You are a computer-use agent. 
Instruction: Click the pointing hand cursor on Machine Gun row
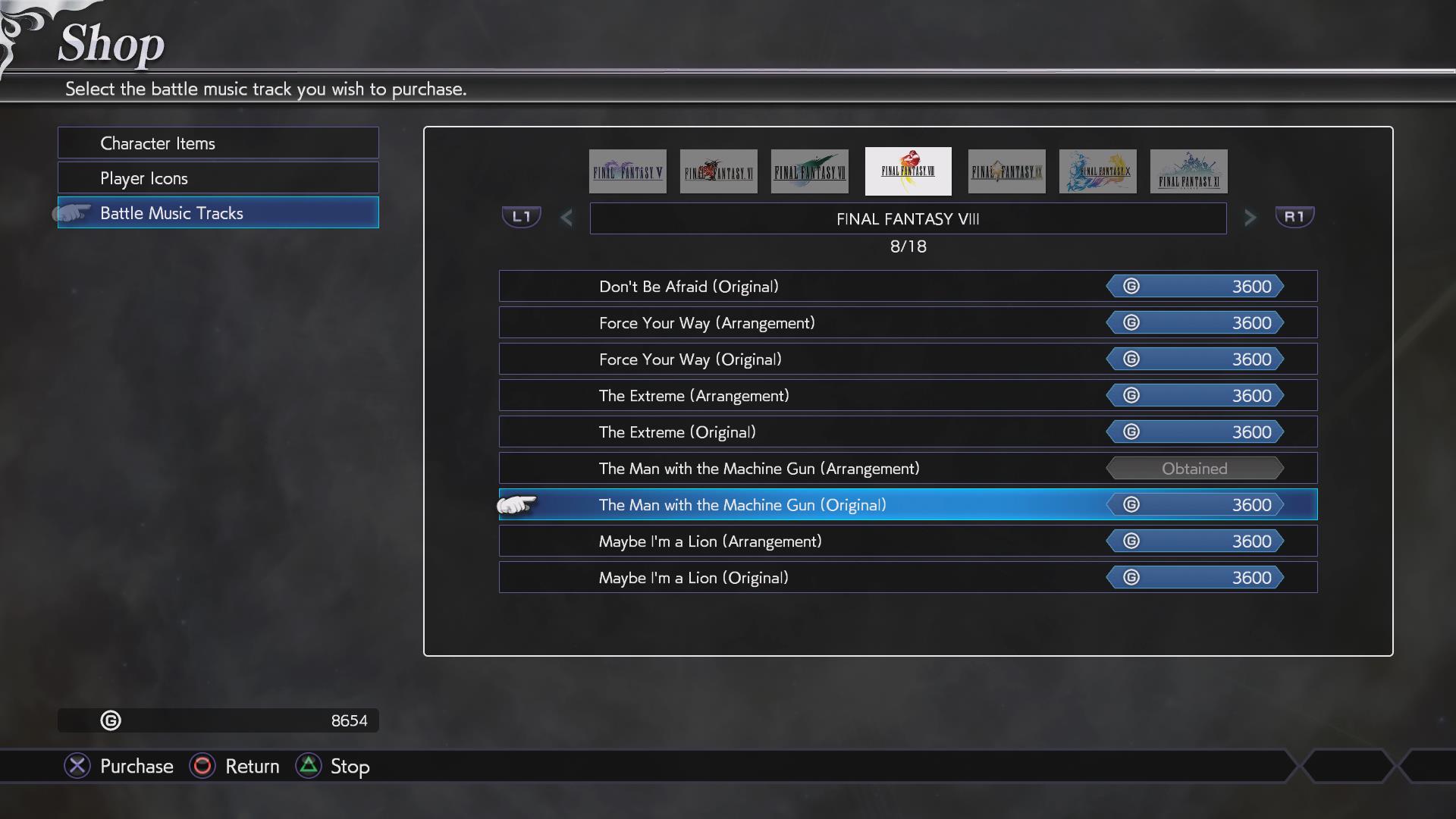click(x=517, y=504)
